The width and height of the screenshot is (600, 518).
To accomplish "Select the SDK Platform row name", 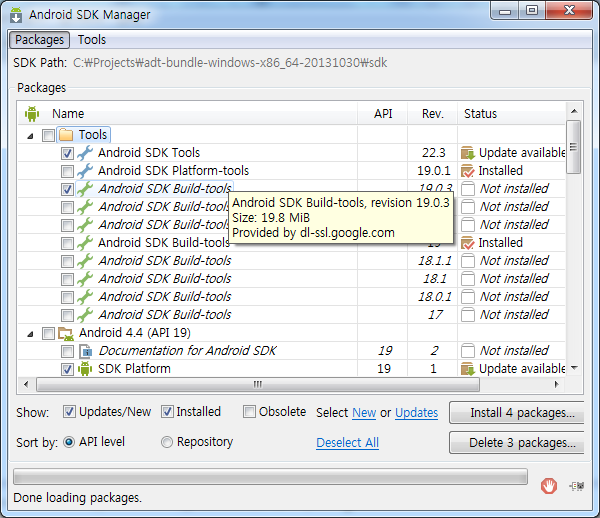I will point(134,369).
